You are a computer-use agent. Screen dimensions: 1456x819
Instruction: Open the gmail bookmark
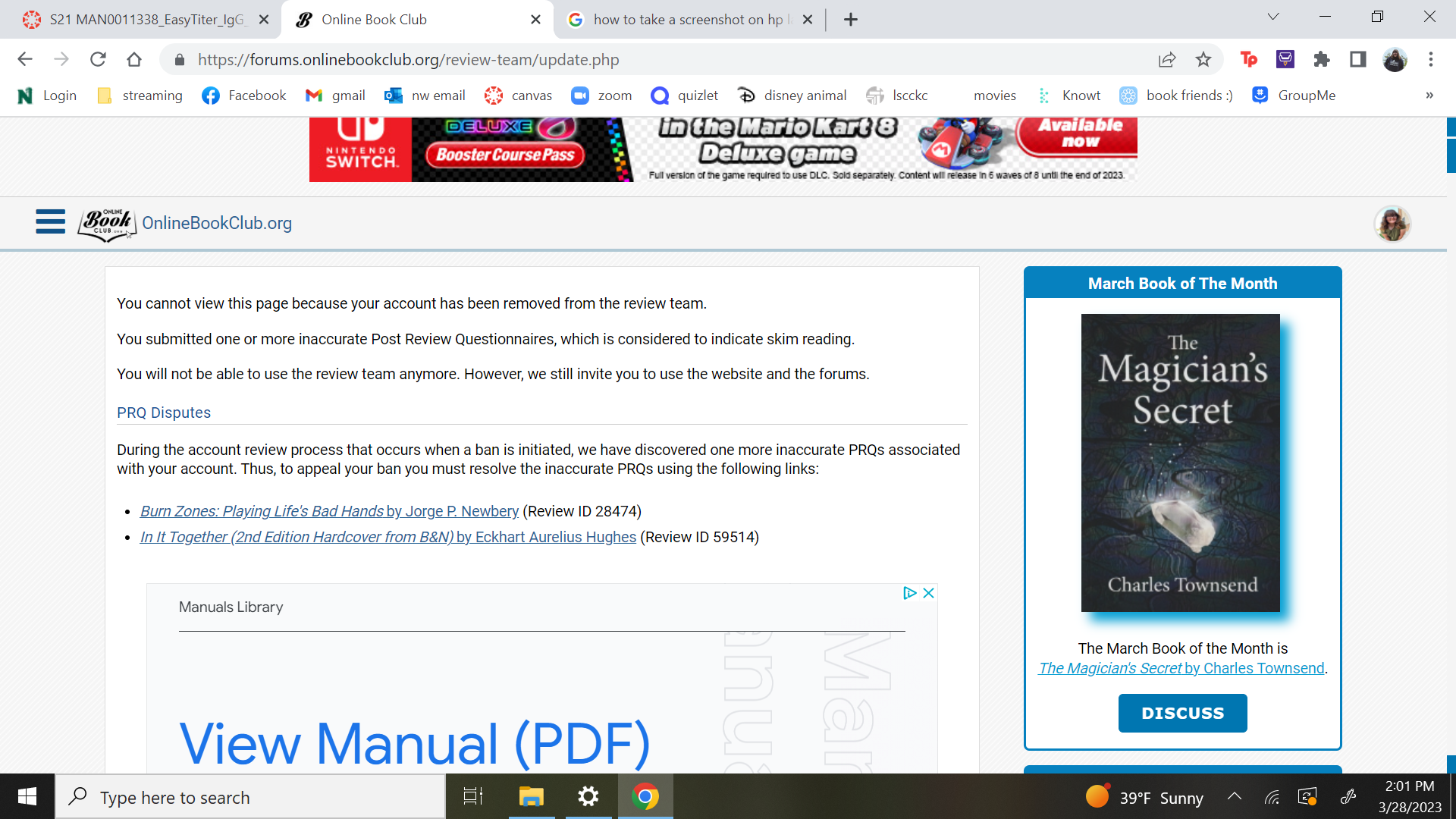pos(335,95)
